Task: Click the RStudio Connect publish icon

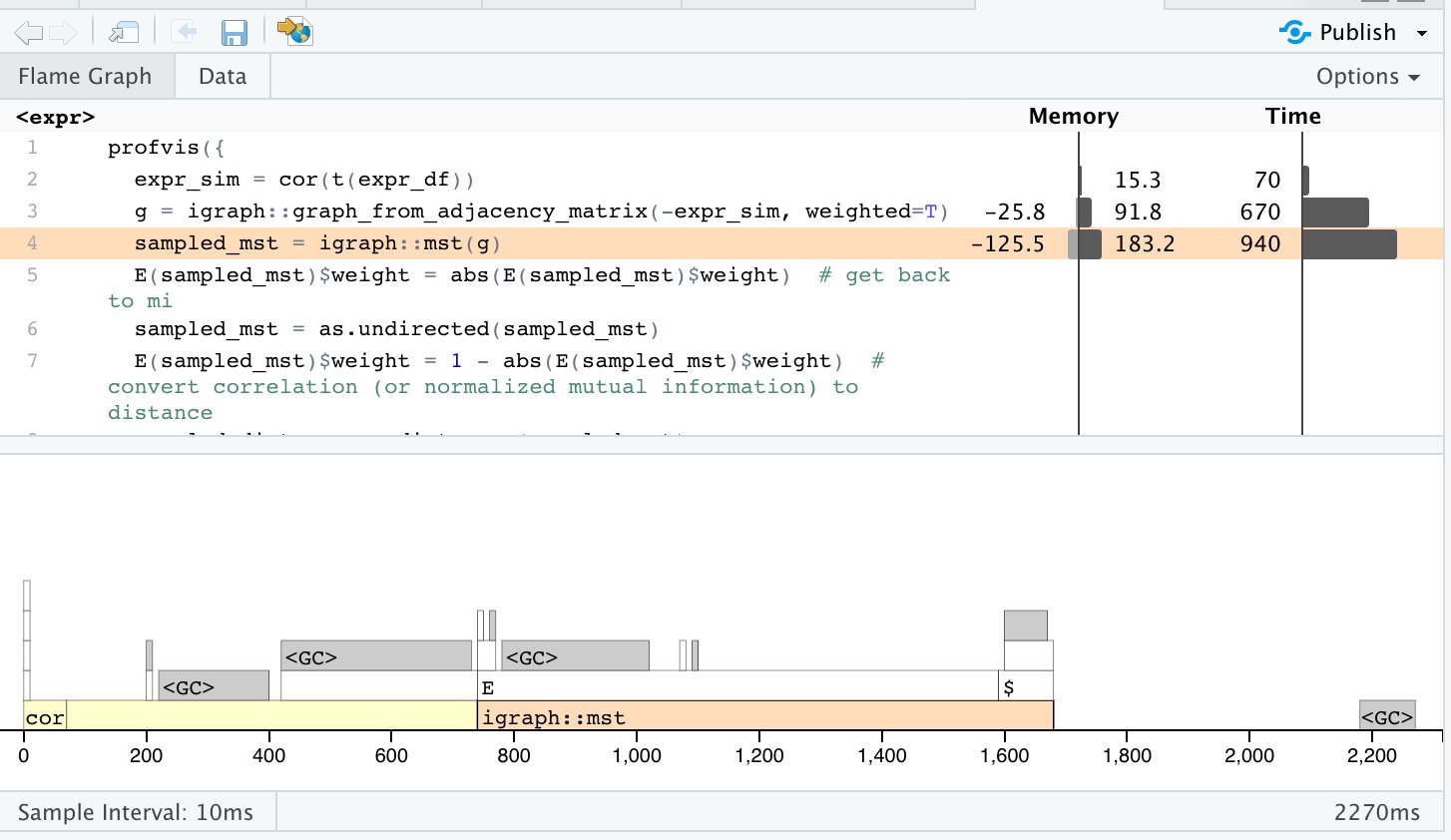Action: (1294, 32)
